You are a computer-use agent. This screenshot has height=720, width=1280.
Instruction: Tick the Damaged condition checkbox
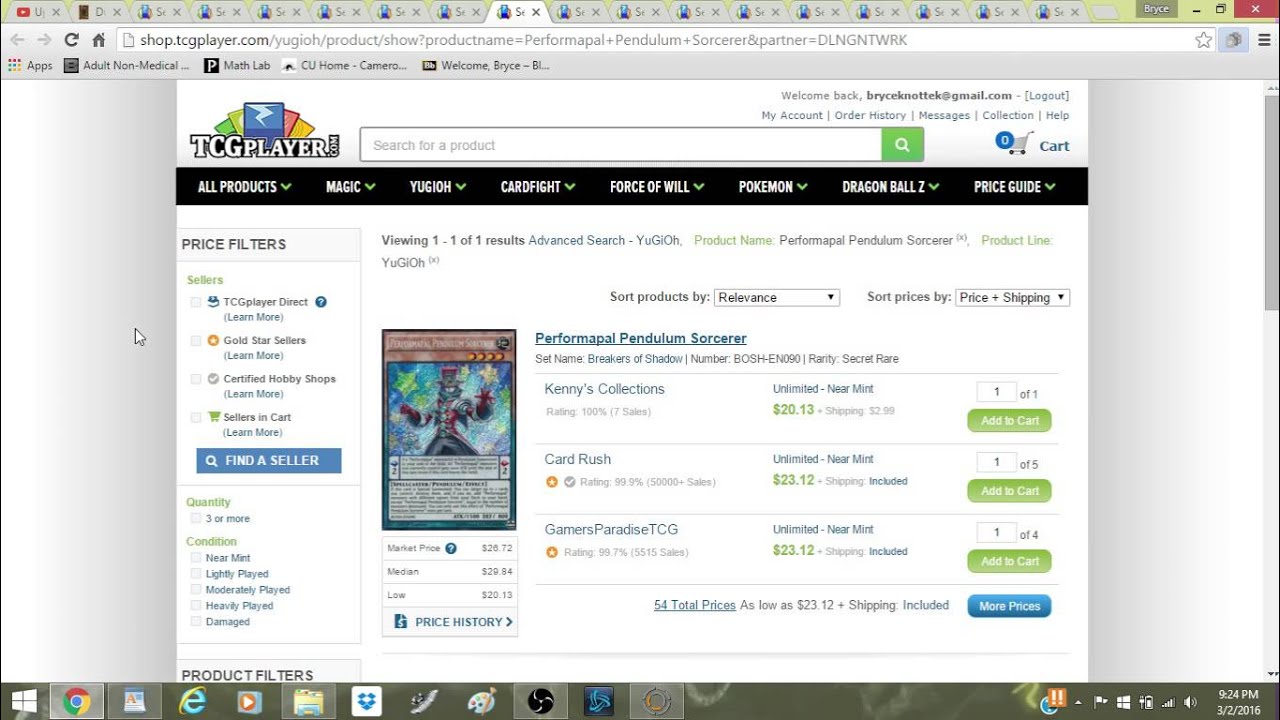point(196,622)
